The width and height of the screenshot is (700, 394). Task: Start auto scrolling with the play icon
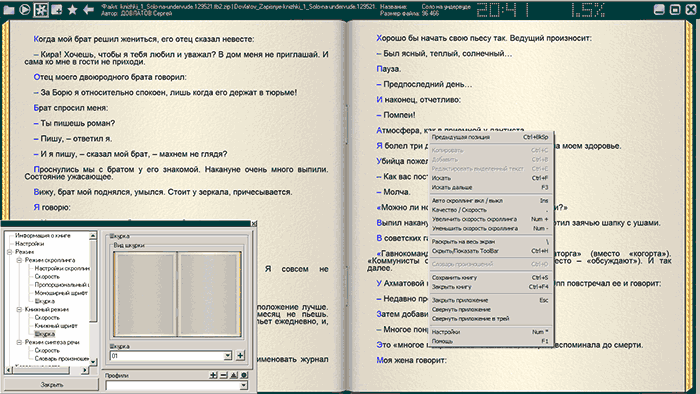25,9
